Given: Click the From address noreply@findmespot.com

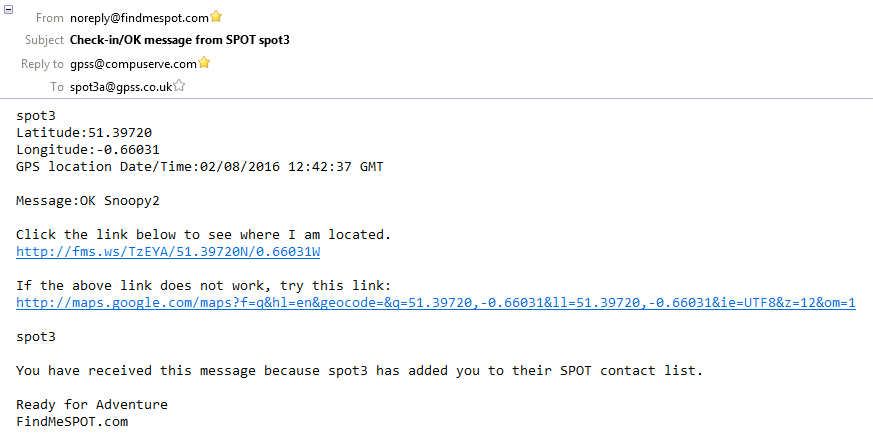Looking at the screenshot, I should pyautogui.click(x=139, y=17).
